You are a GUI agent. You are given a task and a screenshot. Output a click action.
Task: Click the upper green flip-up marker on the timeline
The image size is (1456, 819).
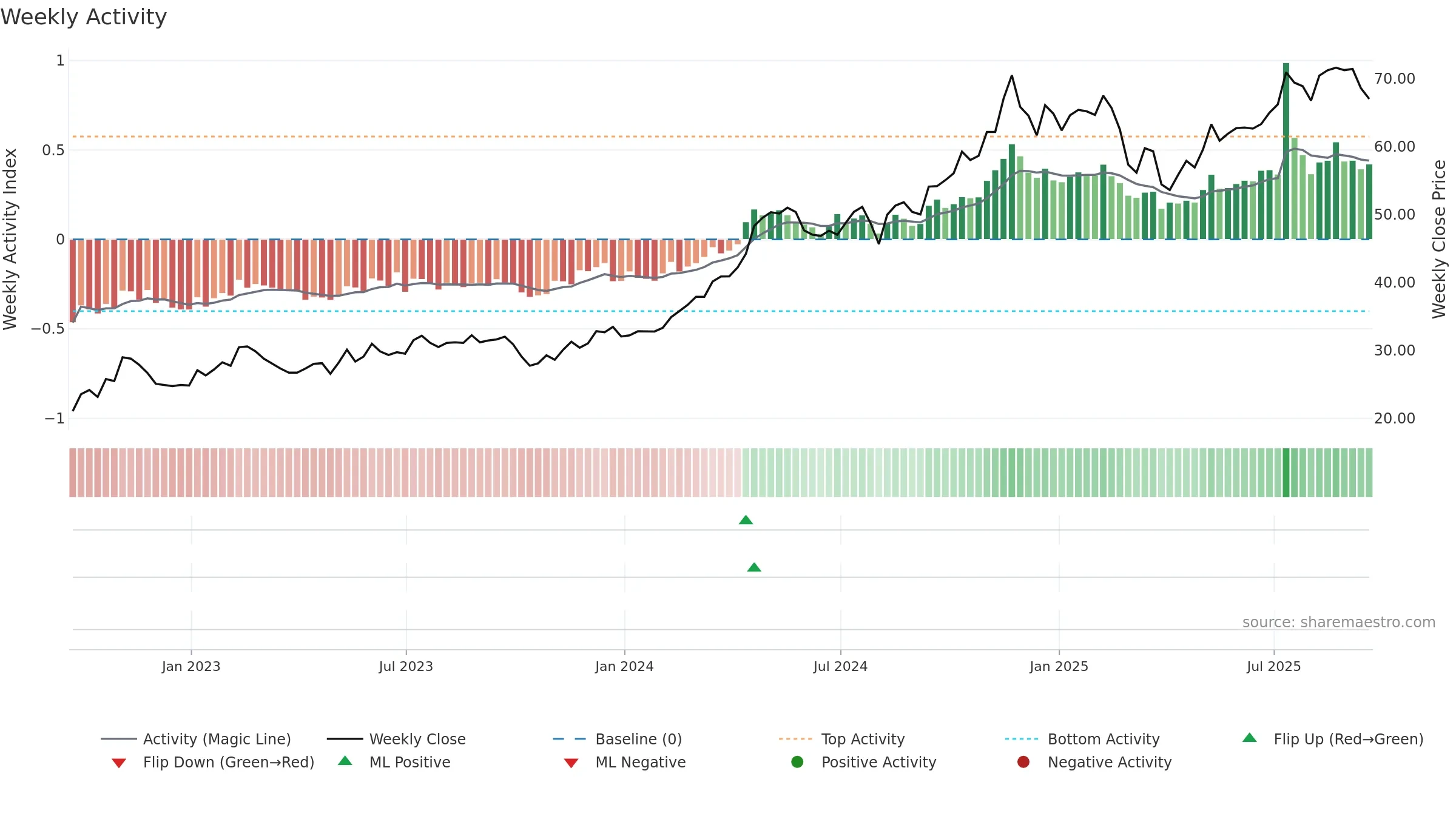click(x=746, y=520)
